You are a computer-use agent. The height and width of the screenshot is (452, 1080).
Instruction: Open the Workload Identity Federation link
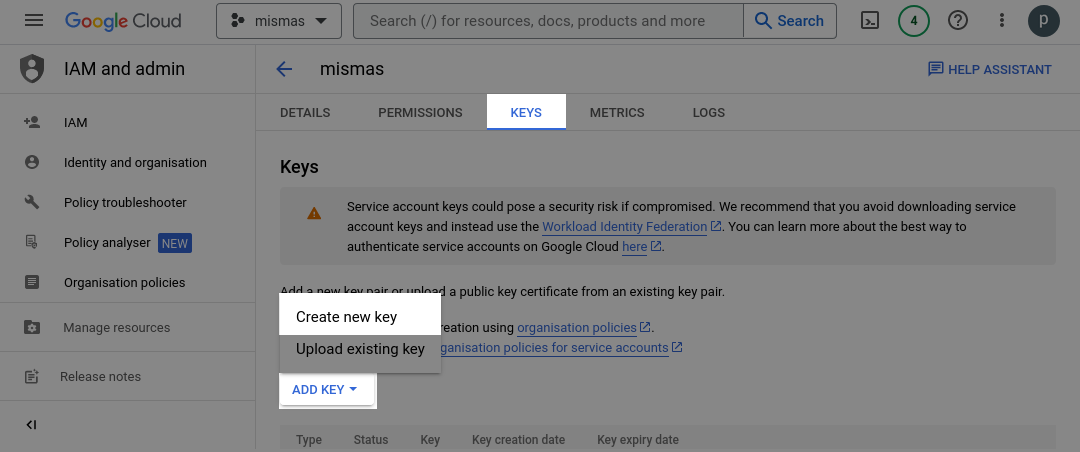[624, 227]
